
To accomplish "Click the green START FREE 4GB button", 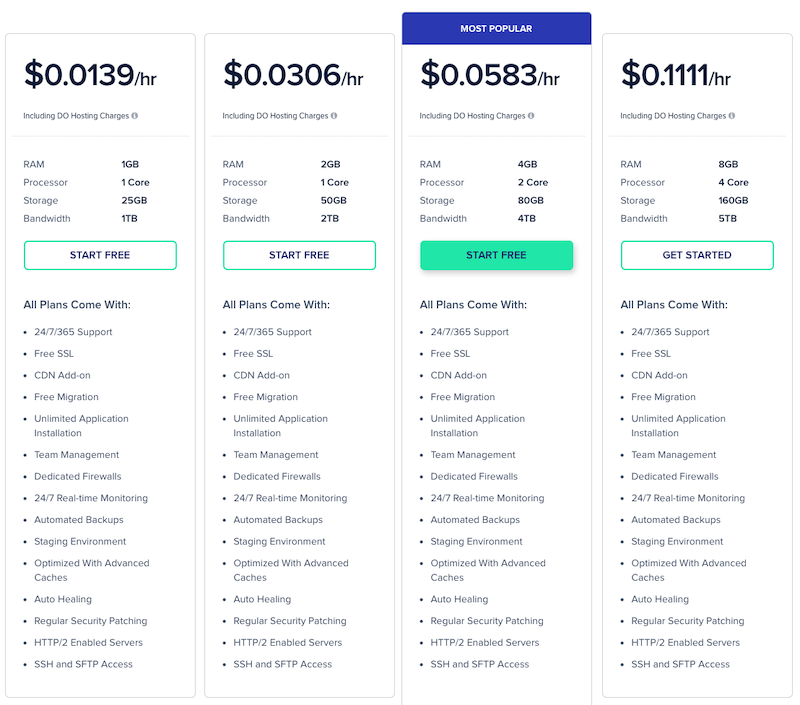I will [x=496, y=255].
